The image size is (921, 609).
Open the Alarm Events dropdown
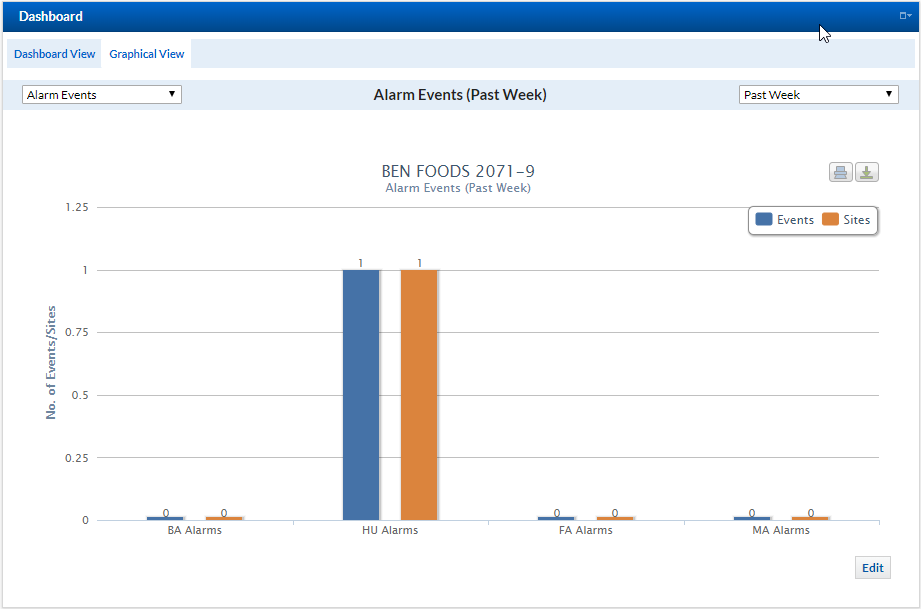pos(102,95)
